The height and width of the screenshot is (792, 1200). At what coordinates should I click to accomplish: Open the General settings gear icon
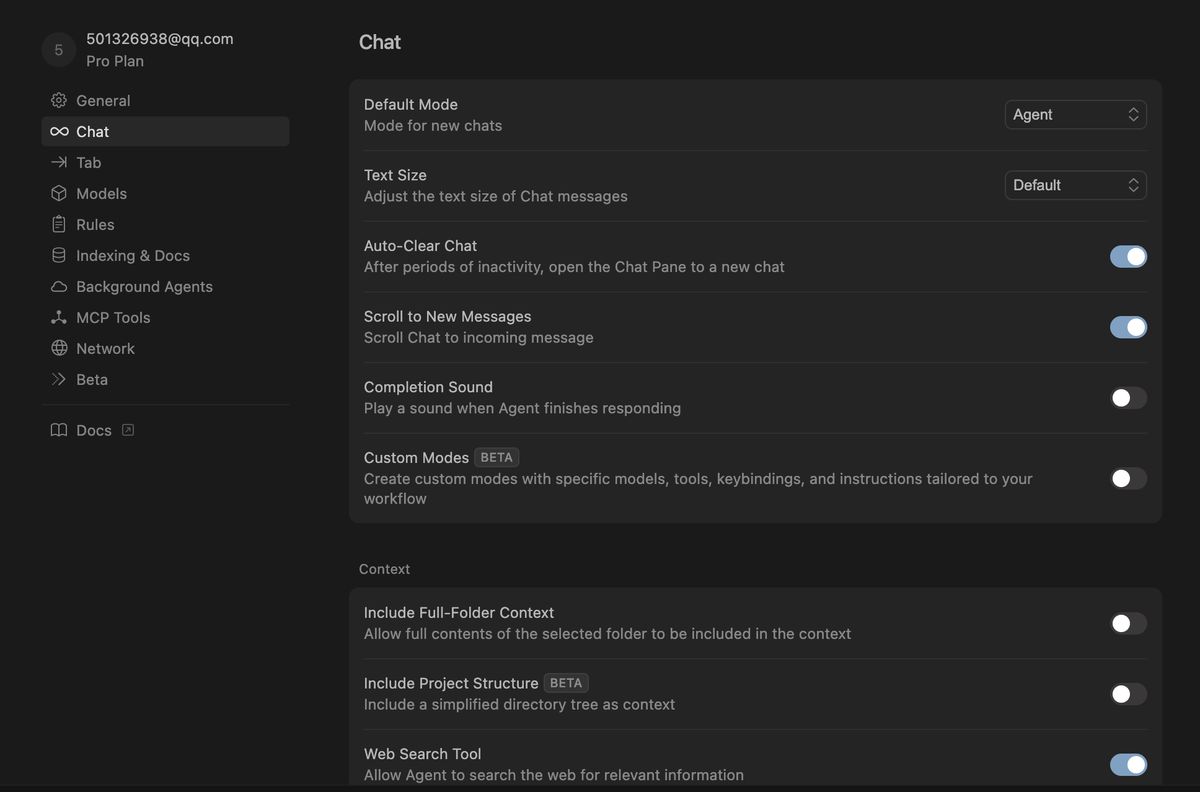point(58,99)
